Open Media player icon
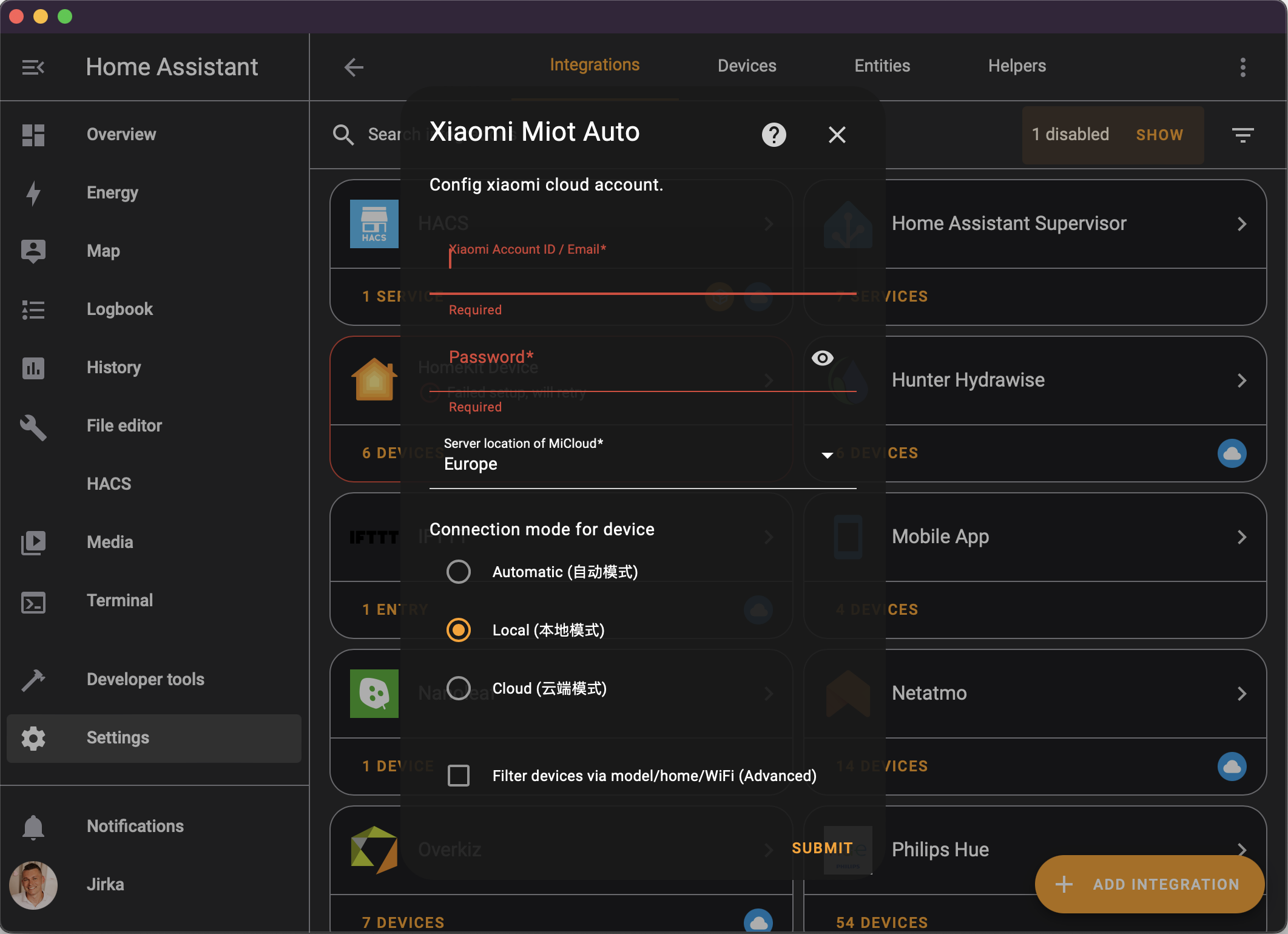Viewport: 1288px width, 934px height. tap(33, 543)
